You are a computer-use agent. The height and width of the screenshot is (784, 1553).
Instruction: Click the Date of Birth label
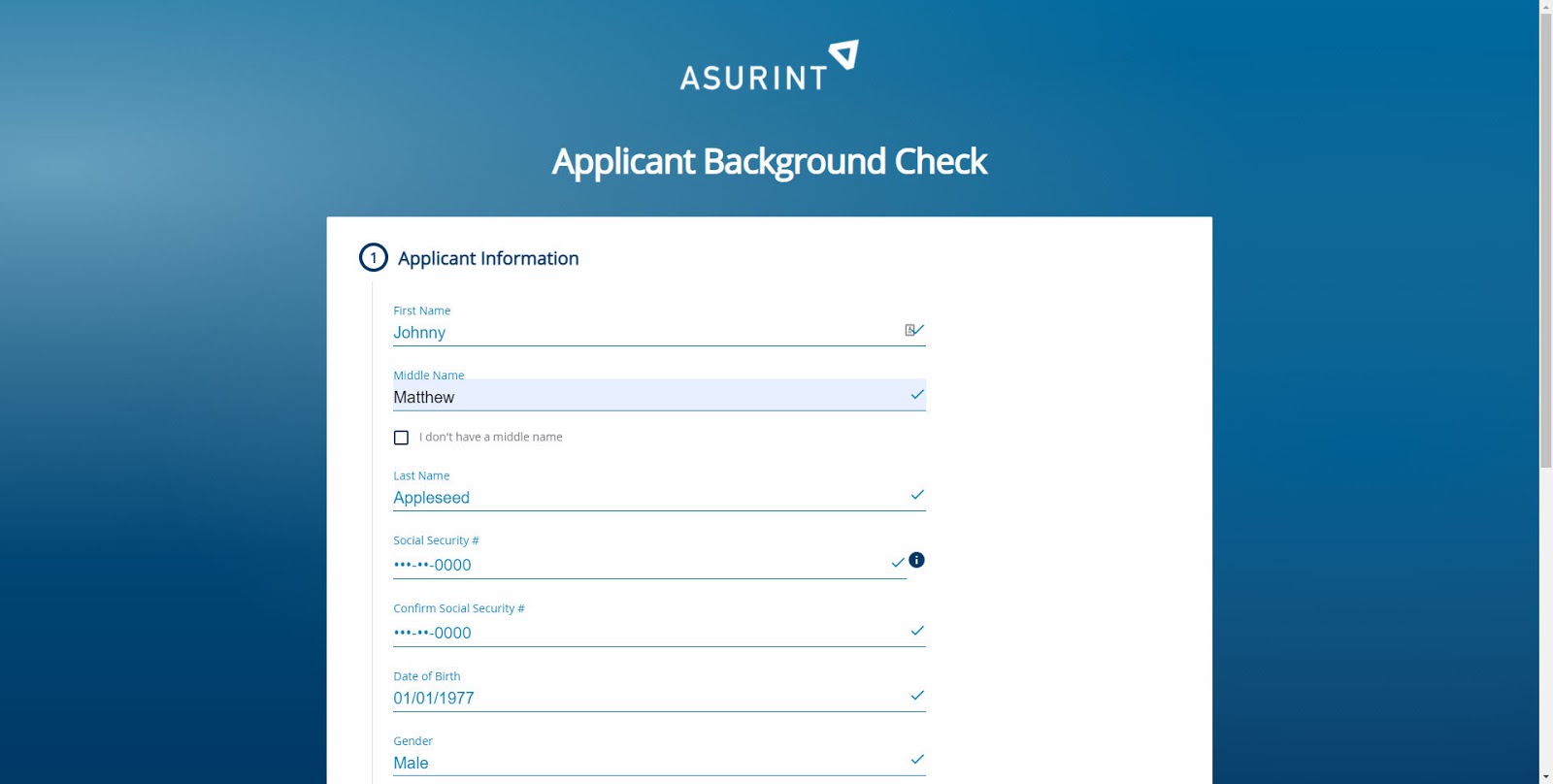(x=427, y=676)
